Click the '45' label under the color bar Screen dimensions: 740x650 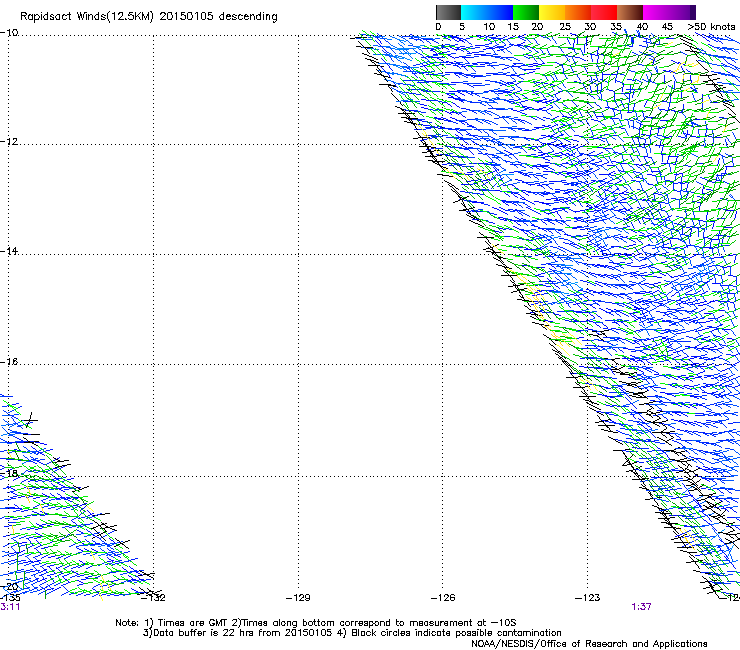point(667,27)
